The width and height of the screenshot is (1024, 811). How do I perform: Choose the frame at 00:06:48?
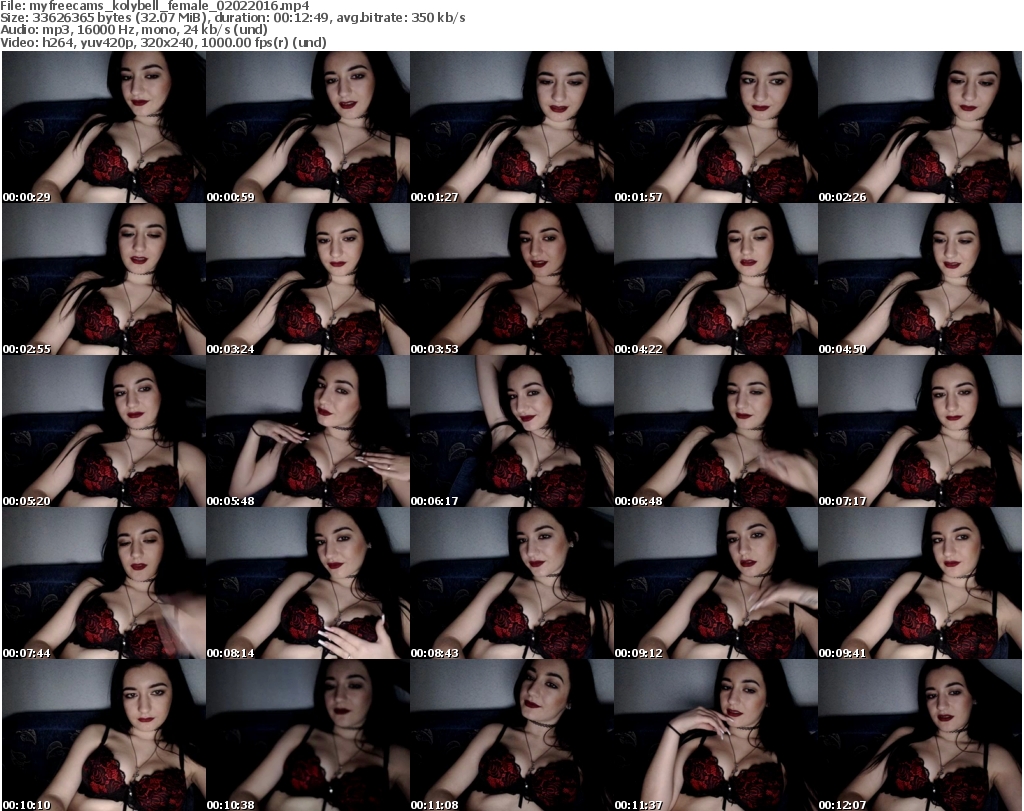click(716, 432)
